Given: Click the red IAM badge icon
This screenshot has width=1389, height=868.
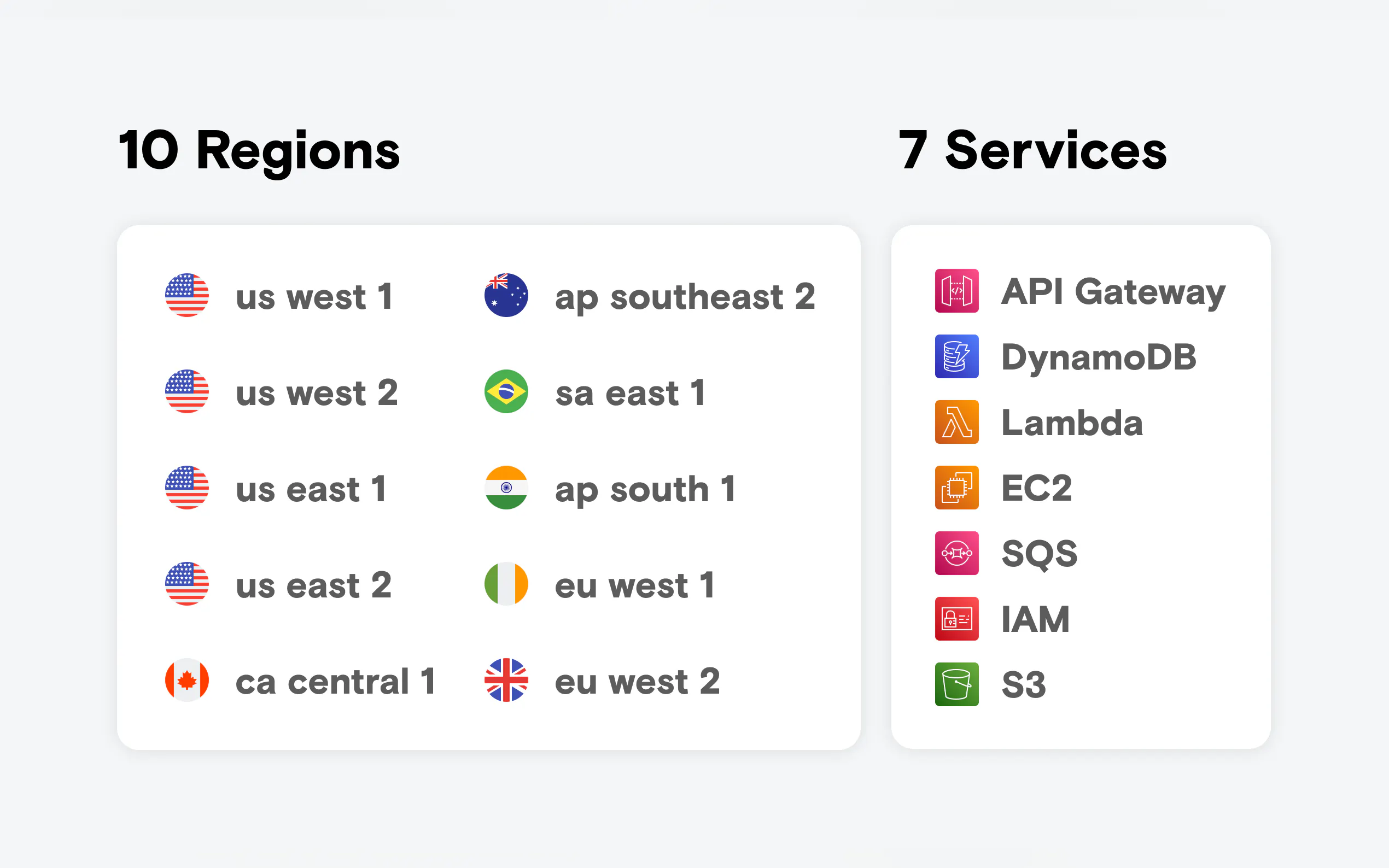Looking at the screenshot, I should (956, 619).
